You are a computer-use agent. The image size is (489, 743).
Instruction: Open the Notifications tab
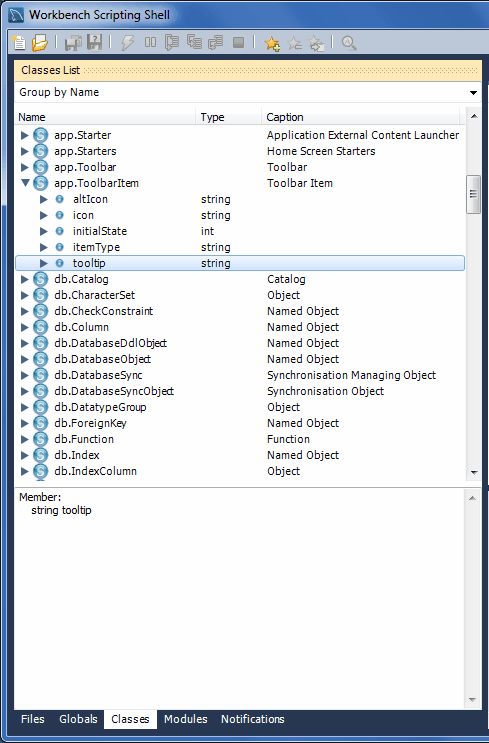tap(253, 719)
